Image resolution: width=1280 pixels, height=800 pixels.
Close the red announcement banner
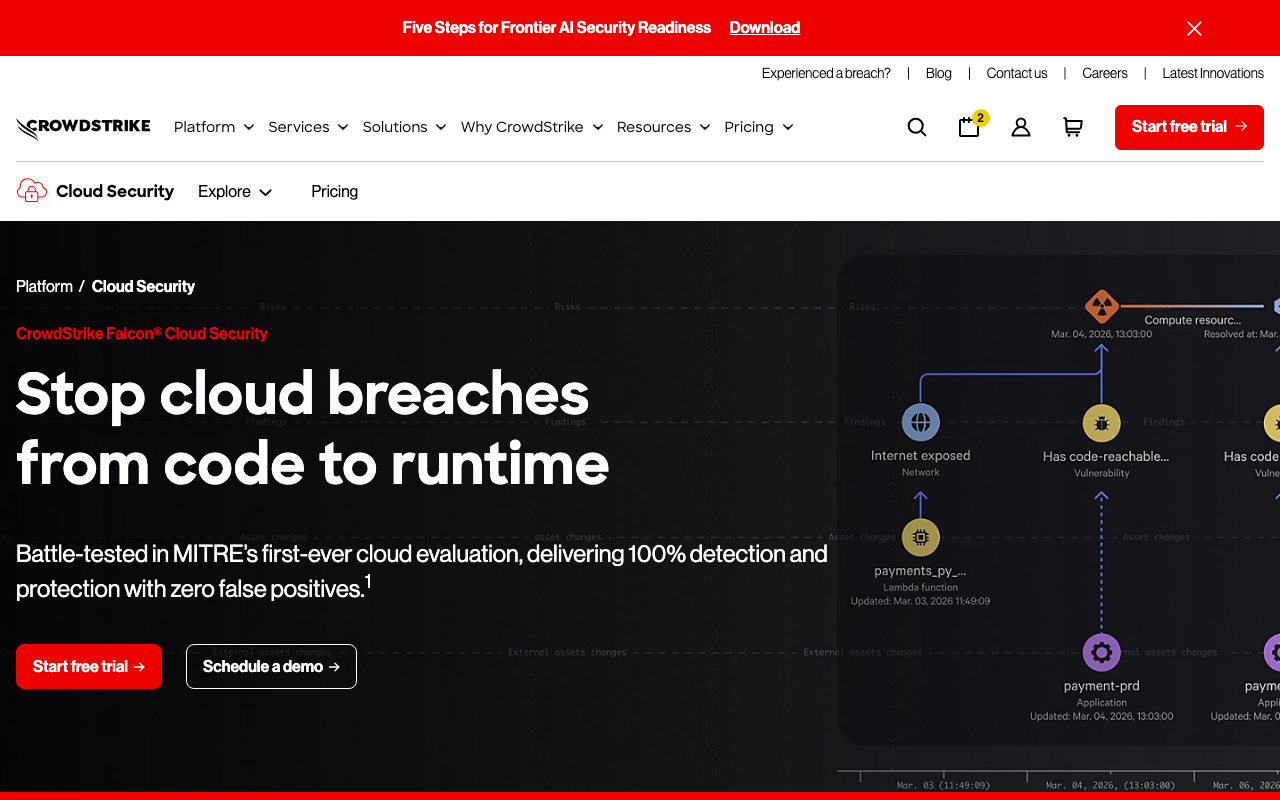pos(1194,28)
